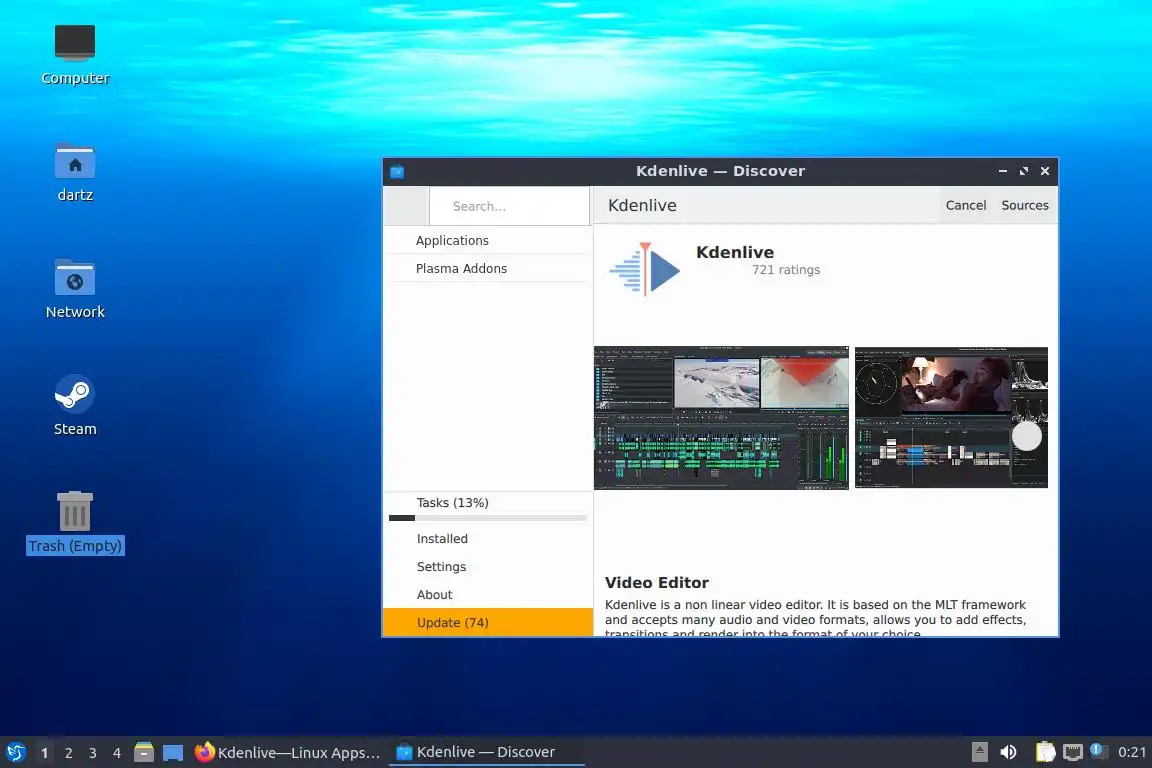The width and height of the screenshot is (1152, 768).
Task: Click the Video Editor heading
Action: coord(656,582)
